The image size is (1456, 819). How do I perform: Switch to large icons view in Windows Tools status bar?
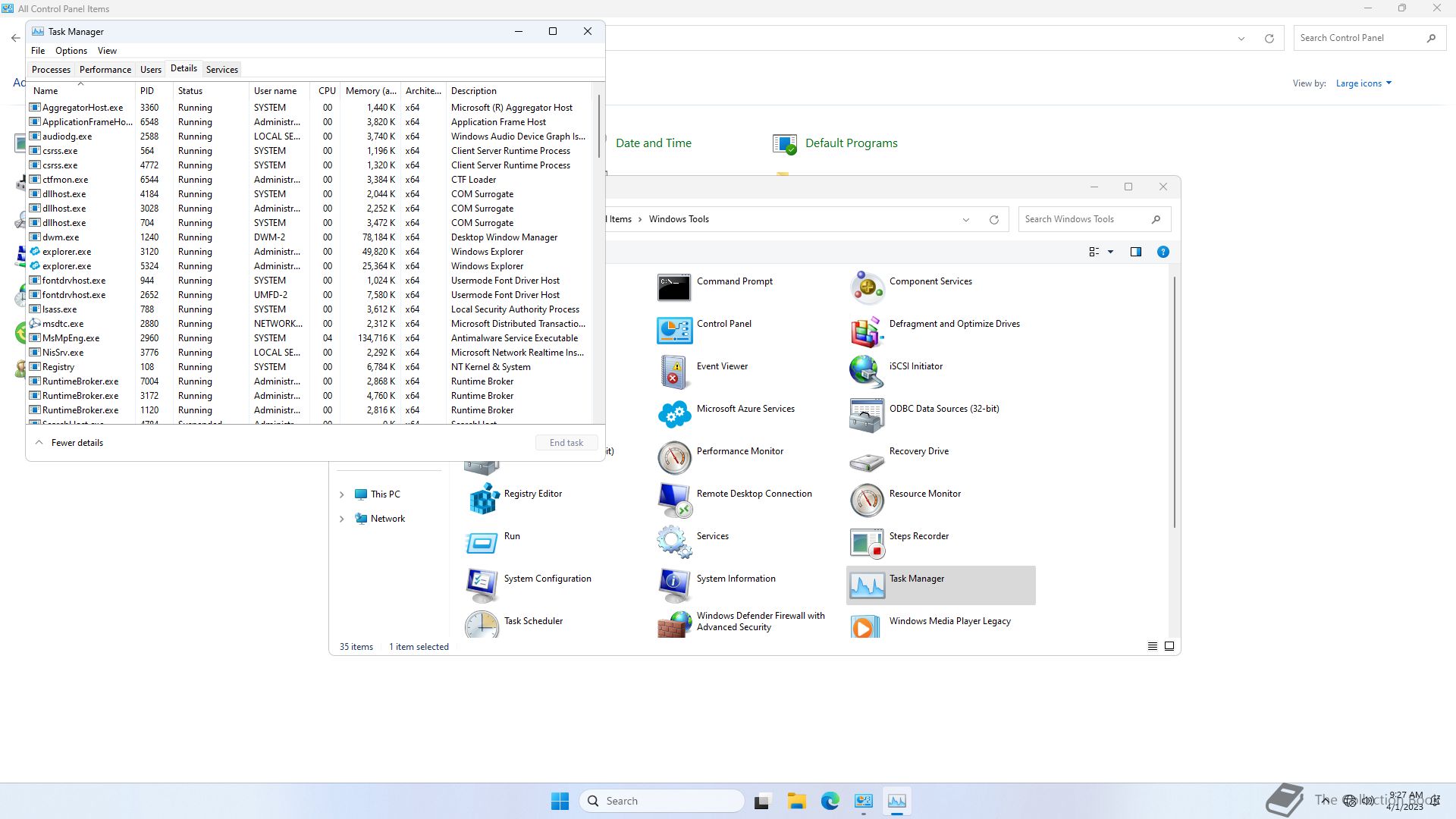tap(1169, 646)
